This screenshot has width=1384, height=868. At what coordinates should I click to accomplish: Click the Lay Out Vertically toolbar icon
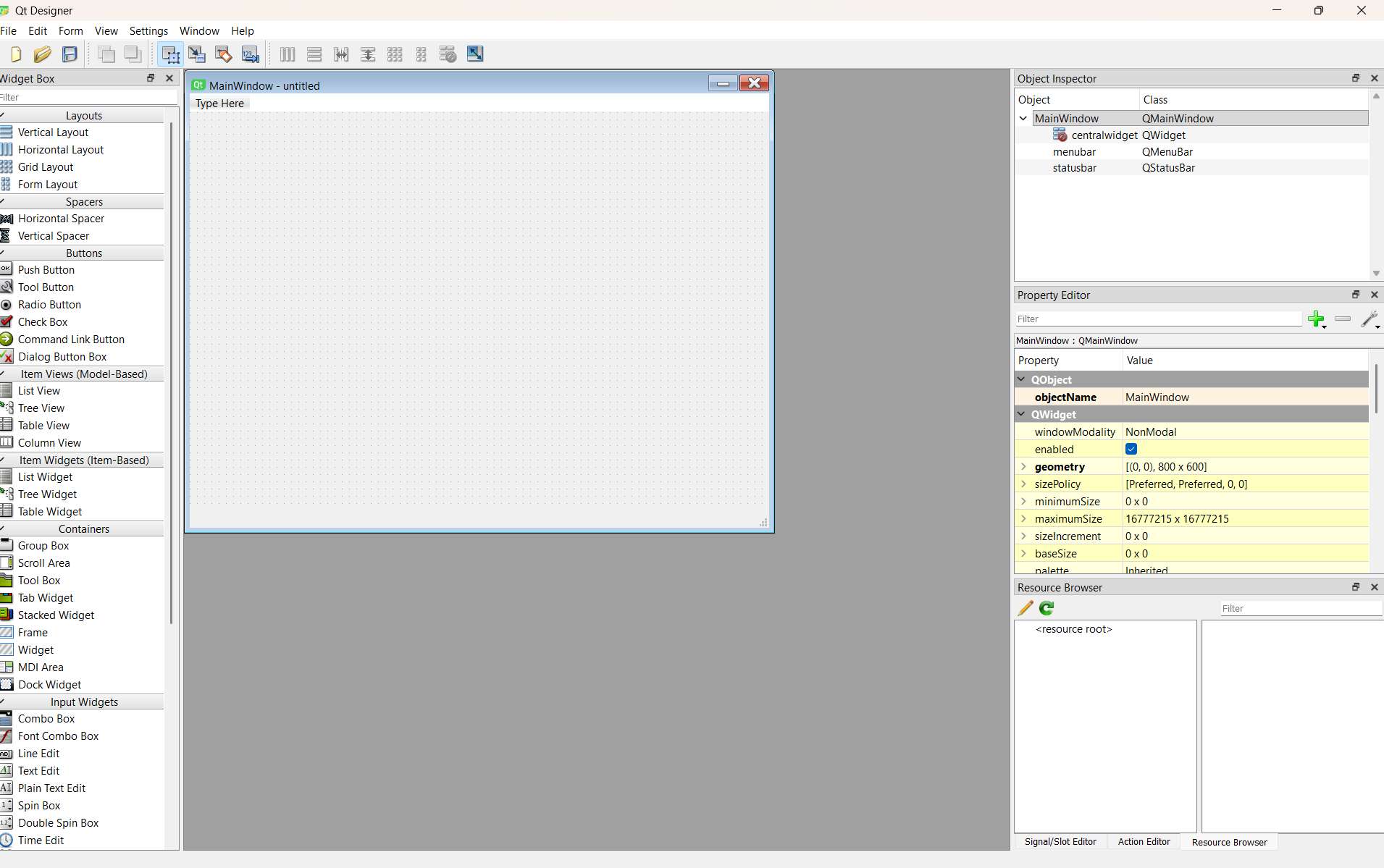pos(314,54)
